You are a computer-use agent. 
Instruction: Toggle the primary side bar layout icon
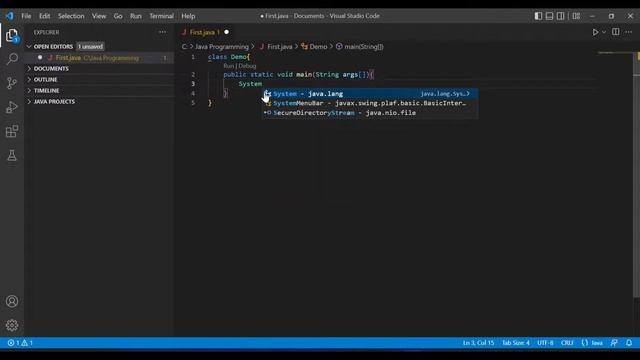[x=538, y=16]
